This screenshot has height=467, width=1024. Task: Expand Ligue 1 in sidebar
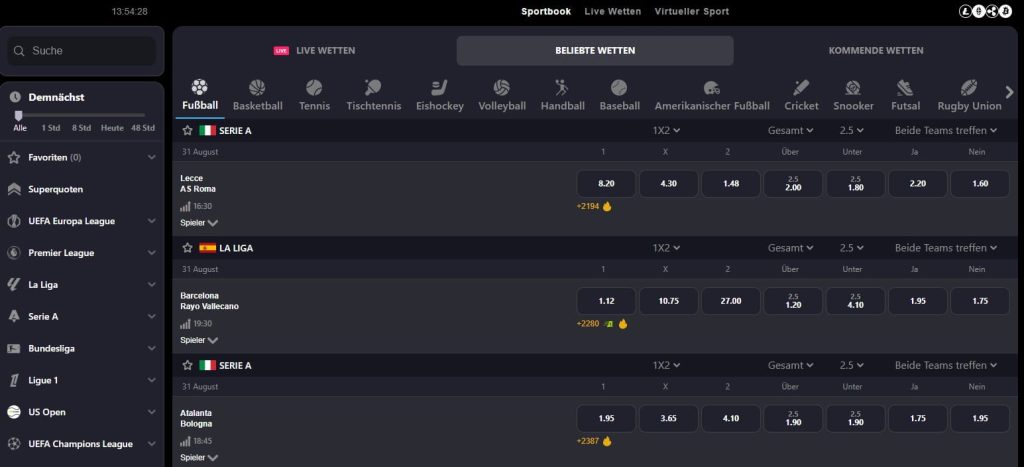pos(152,380)
